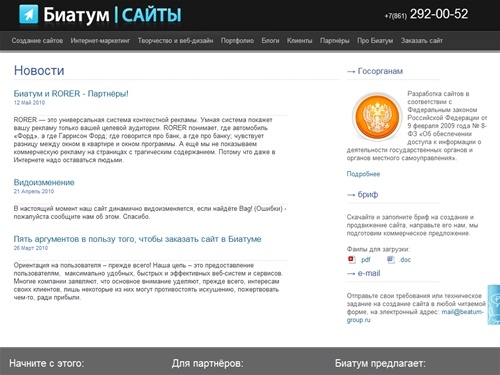
Task: Click the red PDF file icon
Action: [352, 260]
